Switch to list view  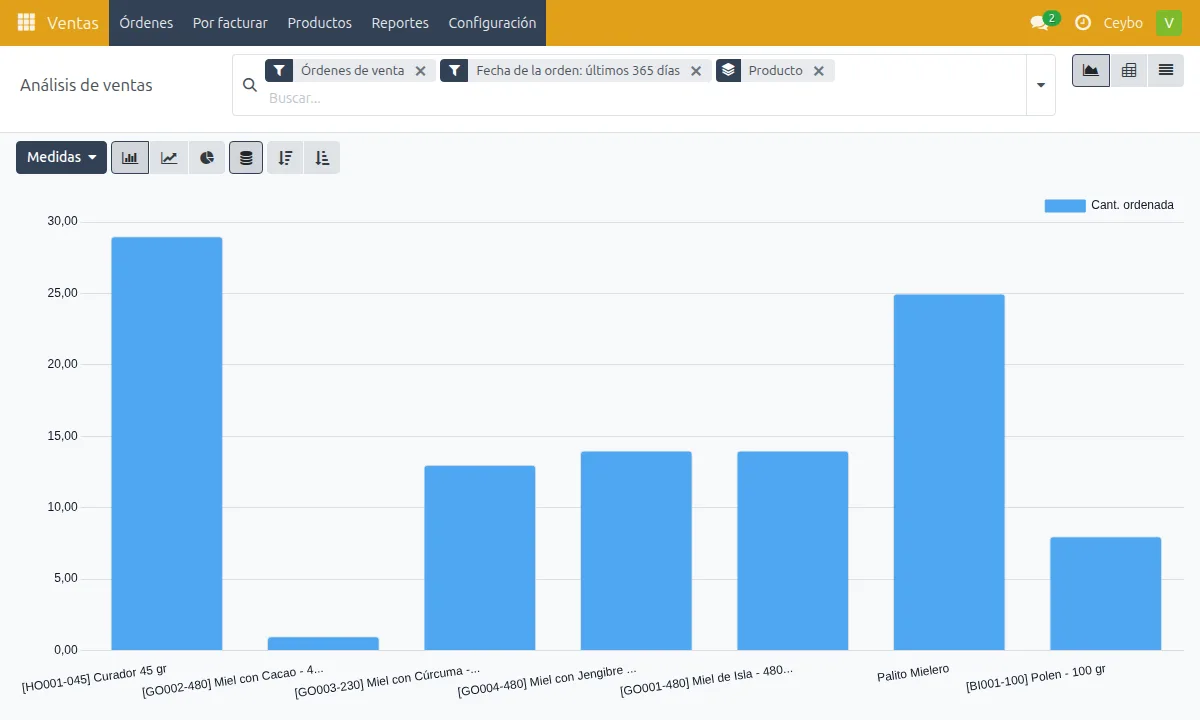click(1166, 70)
